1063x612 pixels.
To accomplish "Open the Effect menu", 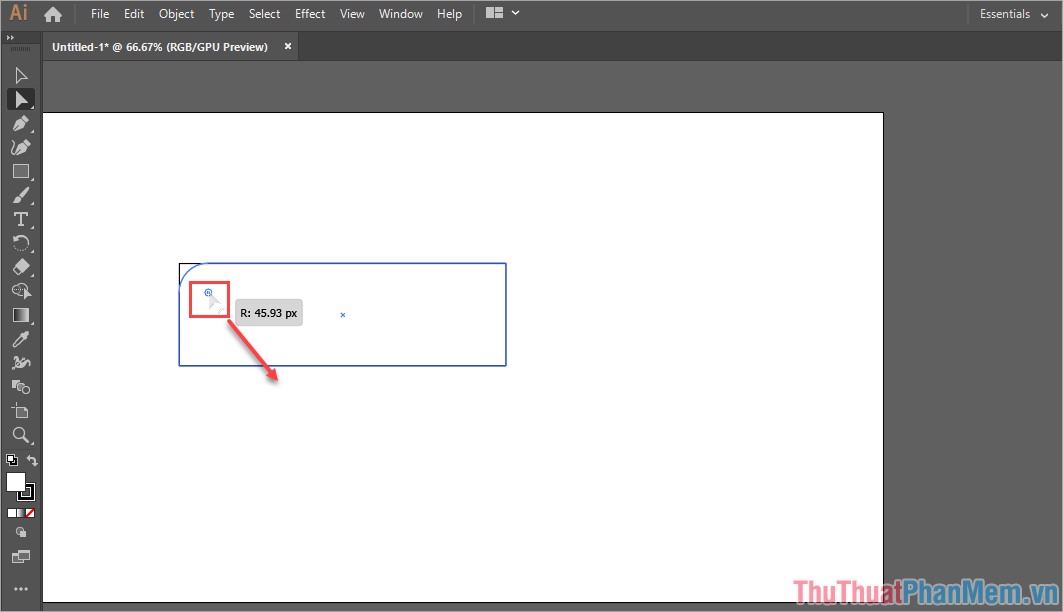I will point(310,14).
